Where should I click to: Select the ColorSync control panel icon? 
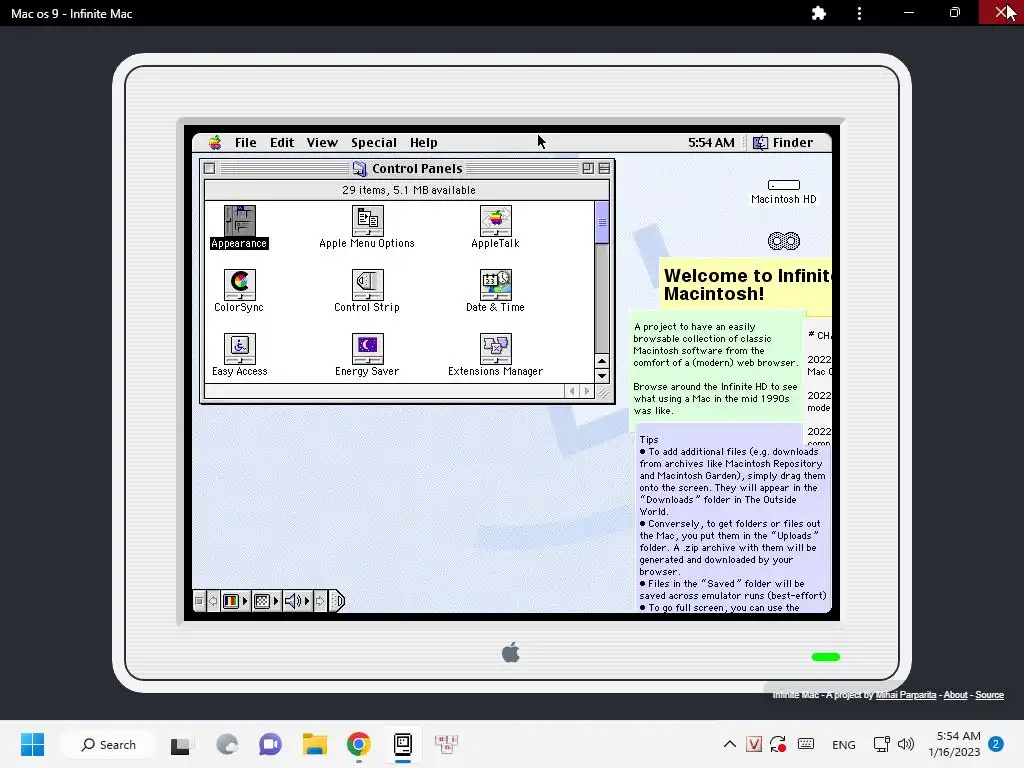pyautogui.click(x=240, y=285)
